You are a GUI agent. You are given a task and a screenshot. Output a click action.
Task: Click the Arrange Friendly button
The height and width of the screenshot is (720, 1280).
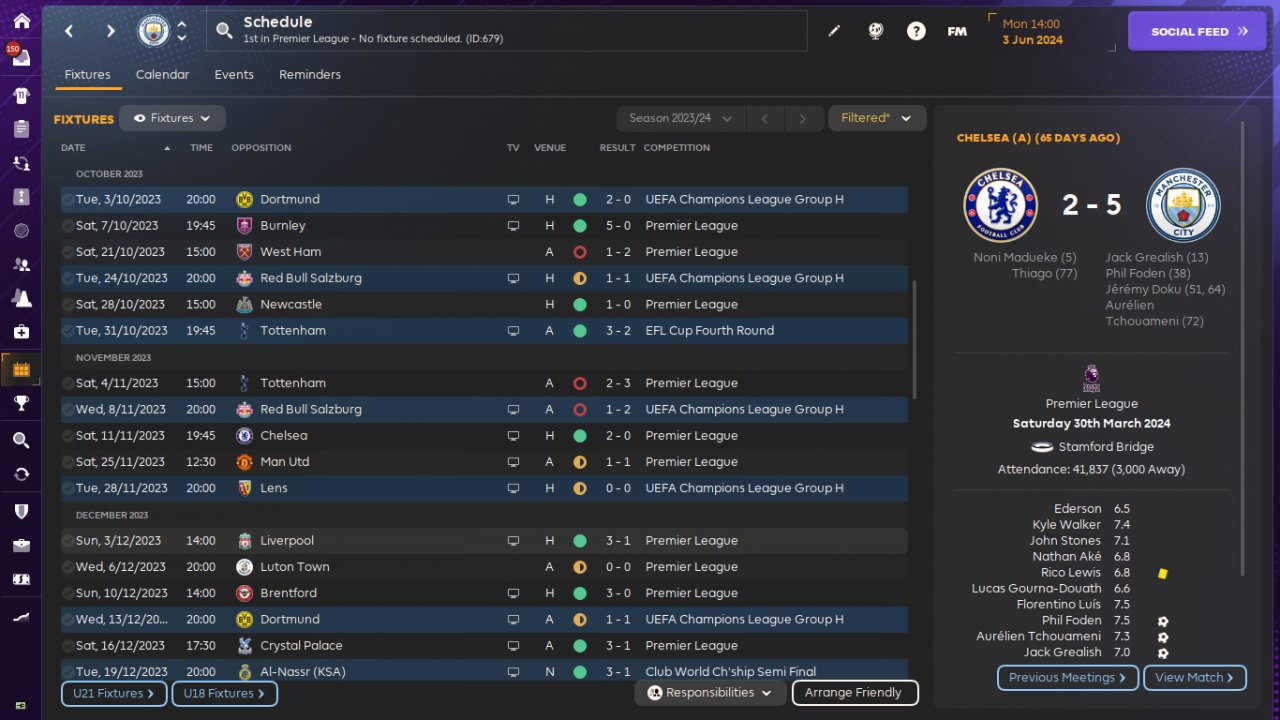point(855,693)
